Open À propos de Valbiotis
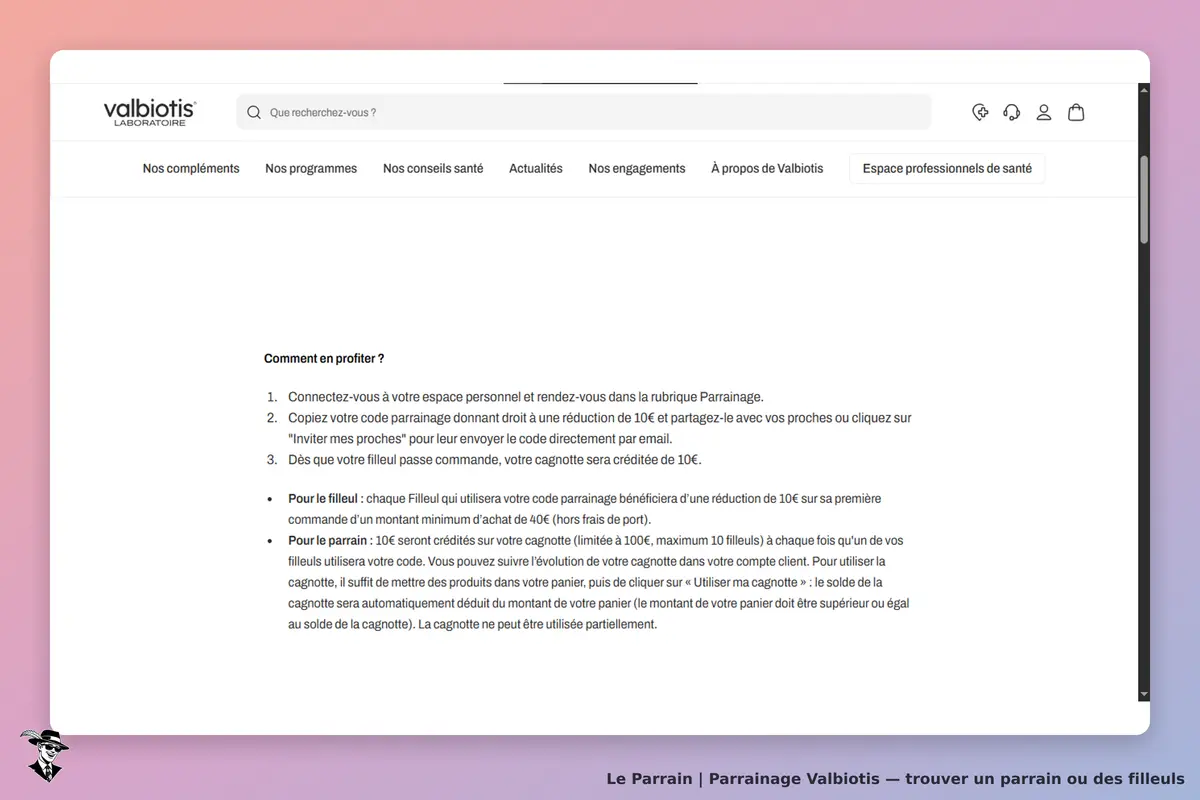 pos(767,169)
